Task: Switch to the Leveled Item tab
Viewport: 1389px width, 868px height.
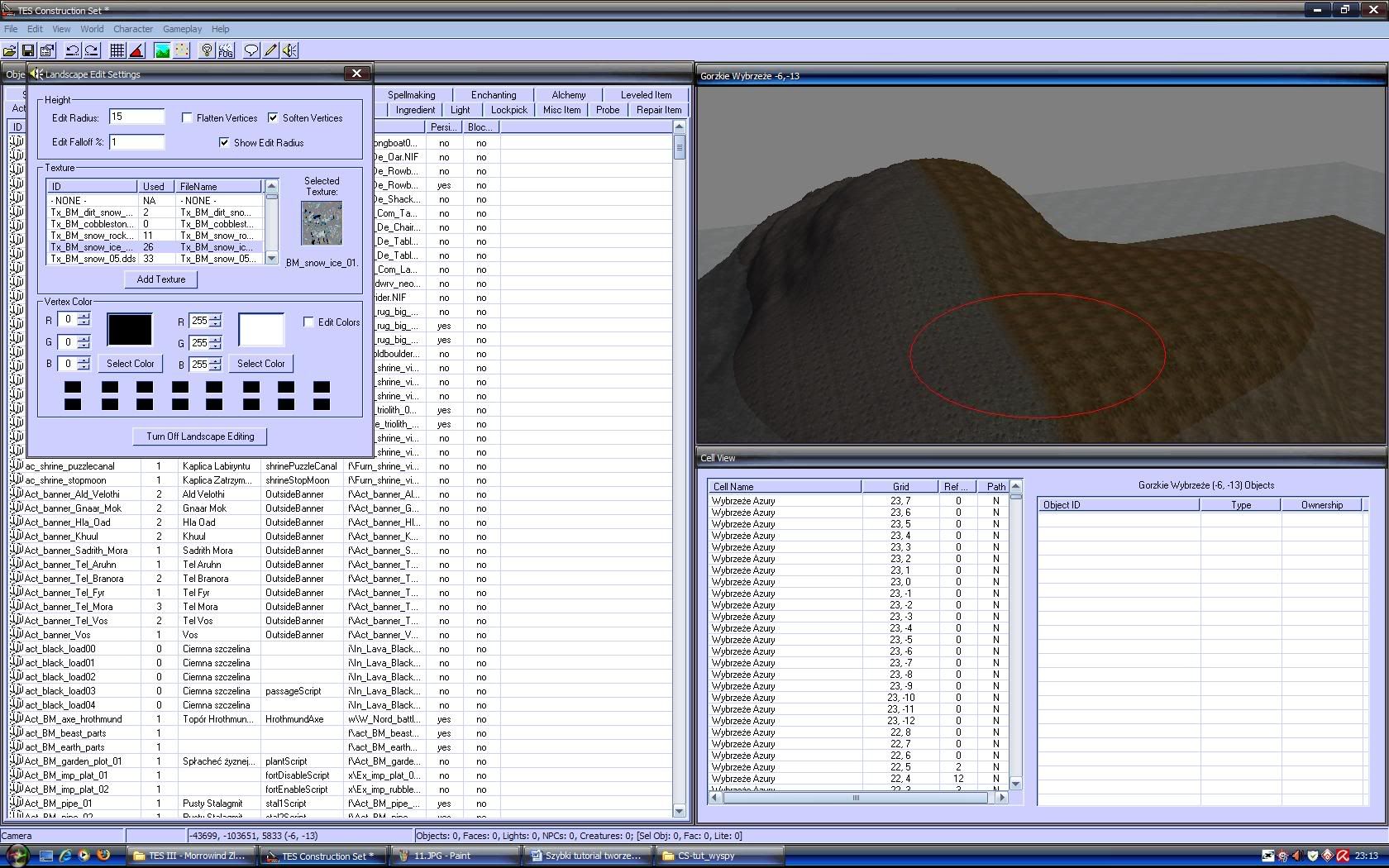Action: coord(646,95)
